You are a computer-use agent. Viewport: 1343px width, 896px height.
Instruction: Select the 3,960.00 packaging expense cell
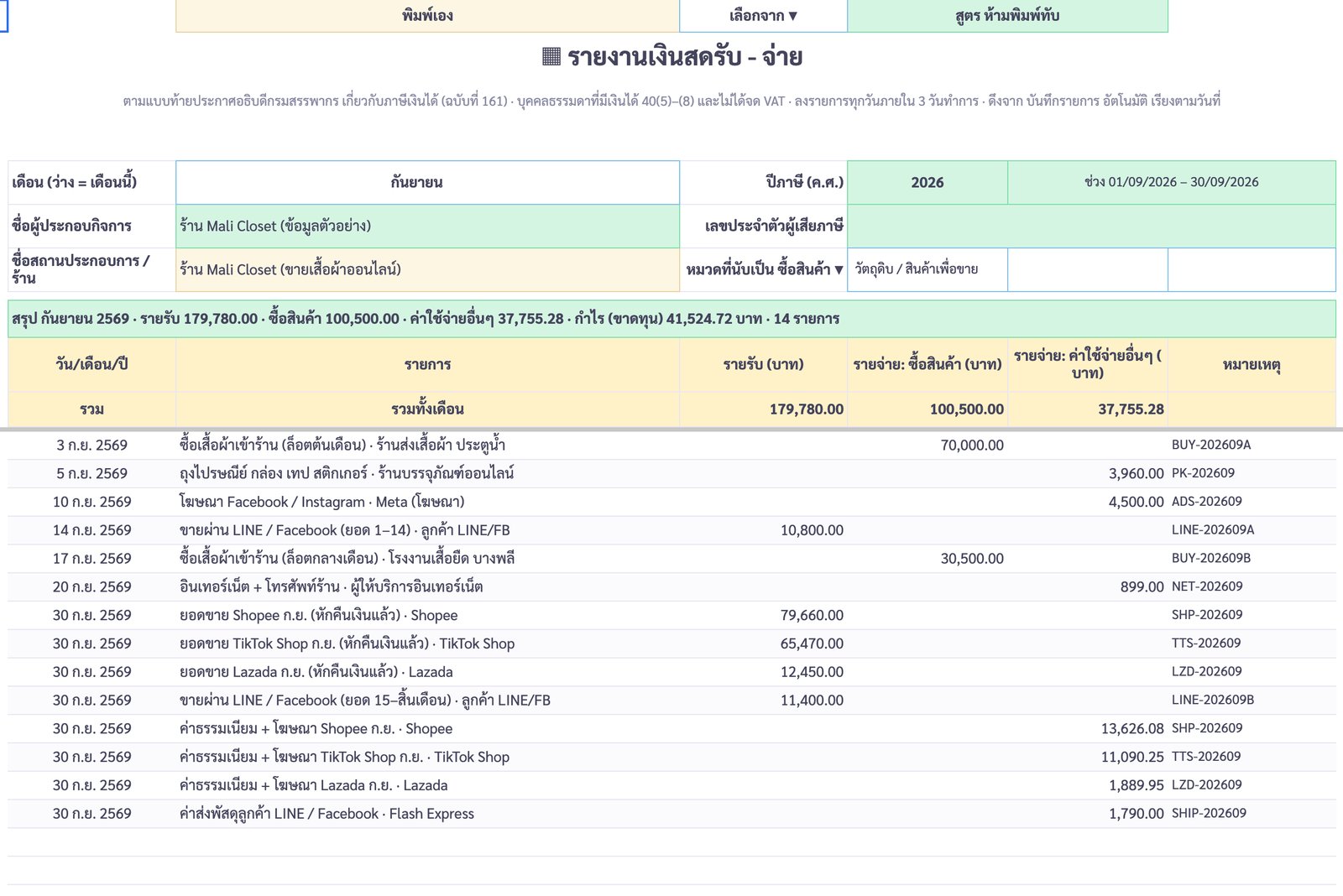coord(1088,473)
